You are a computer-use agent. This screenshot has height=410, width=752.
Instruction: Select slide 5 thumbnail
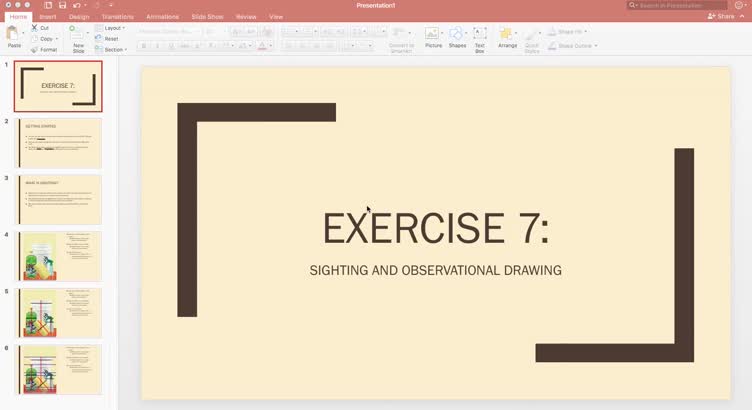pyautogui.click(x=60, y=313)
